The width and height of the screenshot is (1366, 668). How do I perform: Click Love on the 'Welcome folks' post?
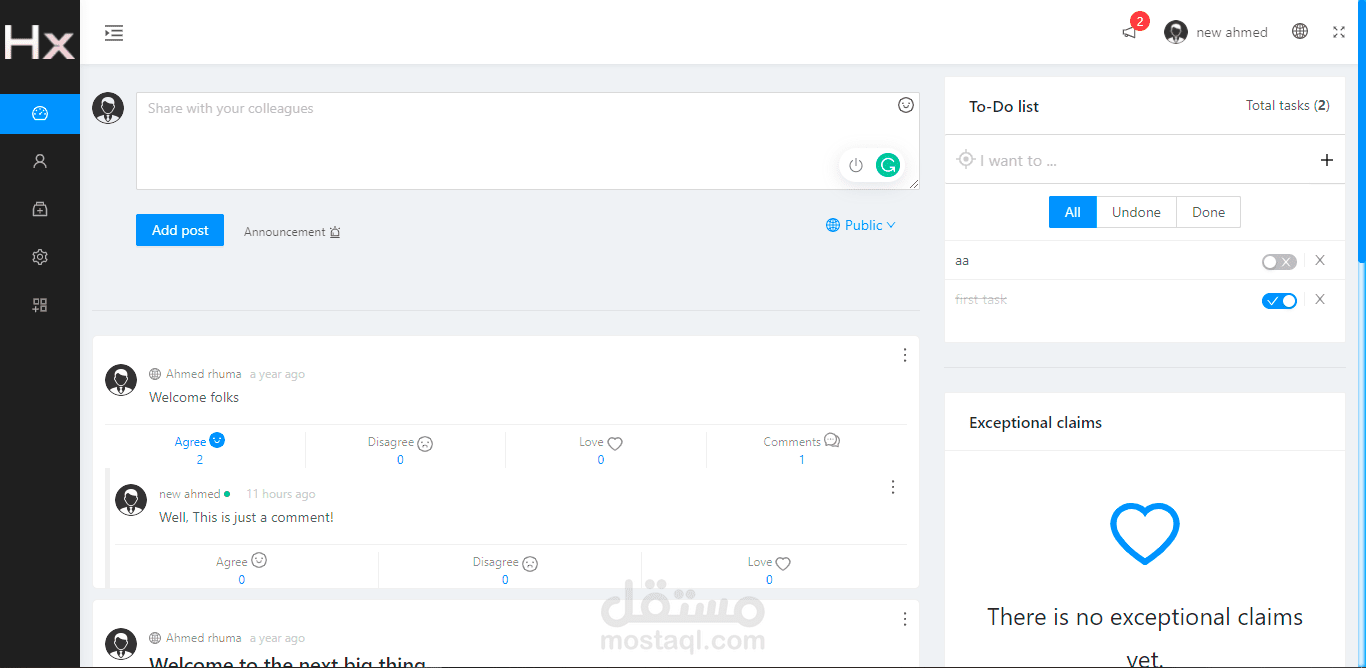point(601,442)
